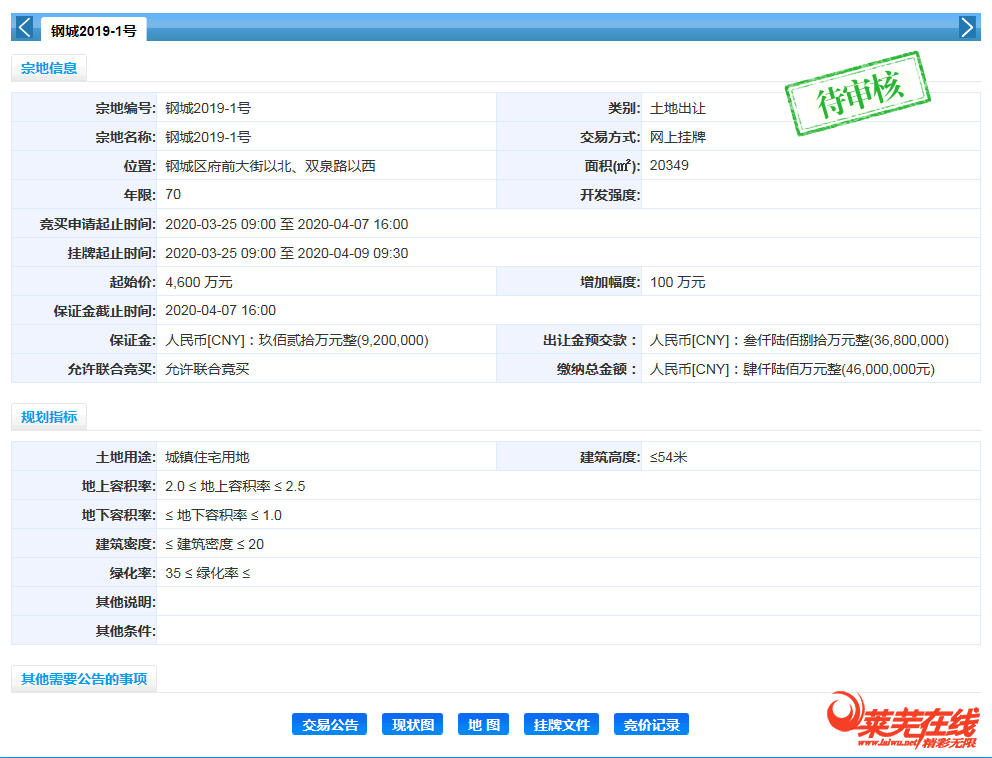Open the 地图 map view
Image resolution: width=992 pixels, height=758 pixels.
[x=483, y=723]
